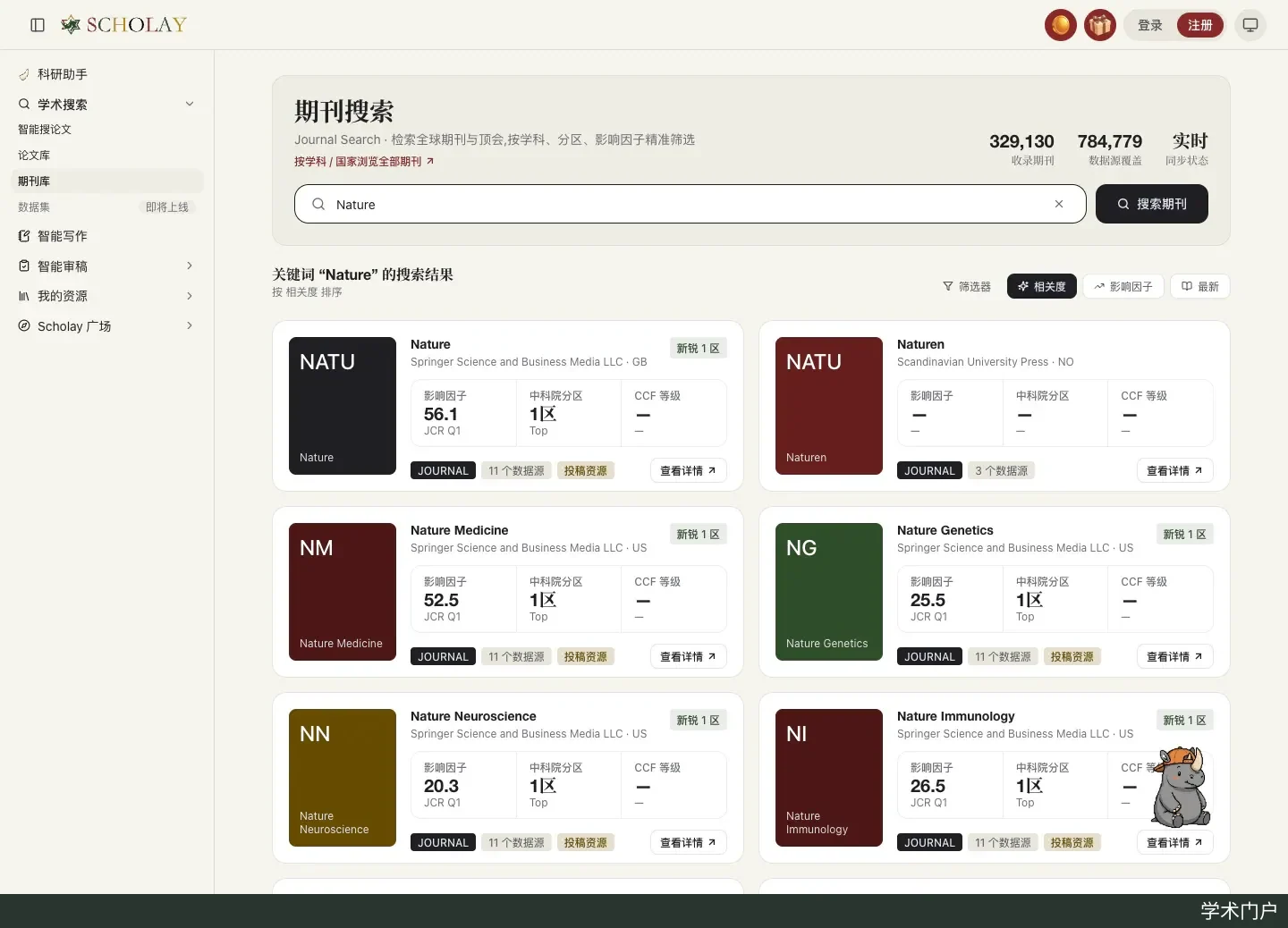Sort results by 相关度
1288x928 pixels.
pyautogui.click(x=1042, y=286)
